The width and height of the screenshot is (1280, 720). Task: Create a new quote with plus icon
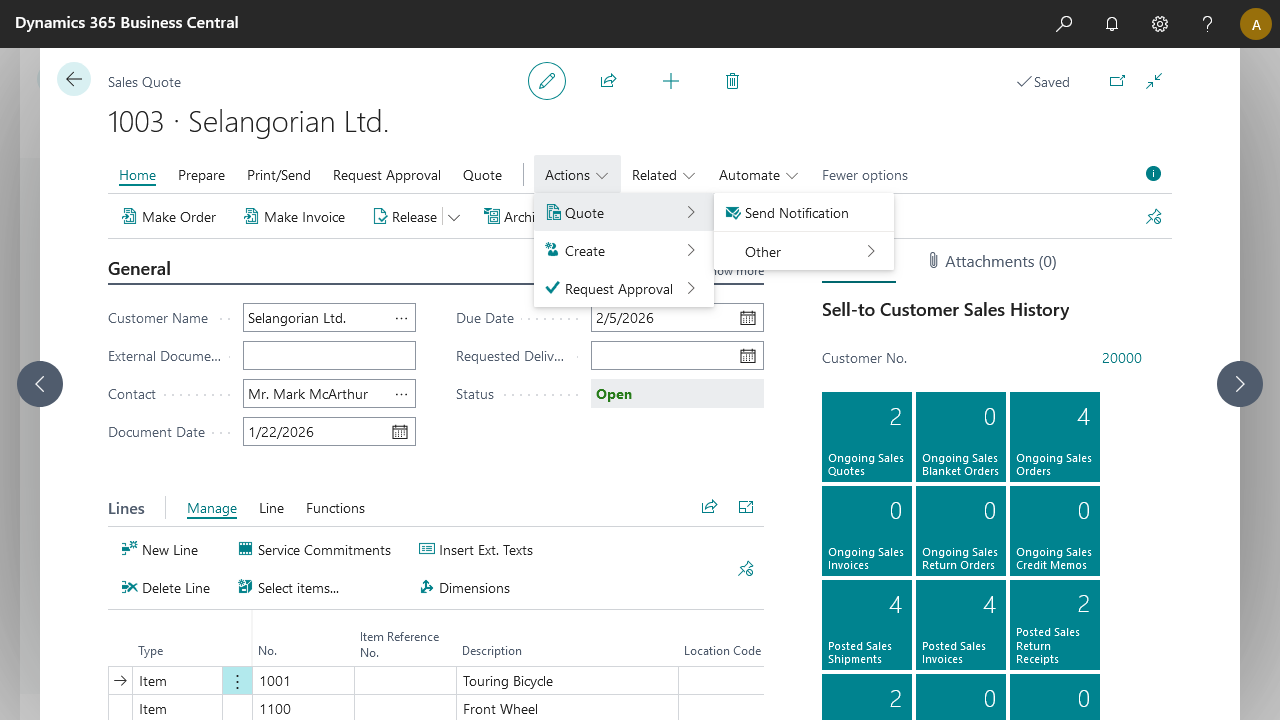(x=671, y=81)
